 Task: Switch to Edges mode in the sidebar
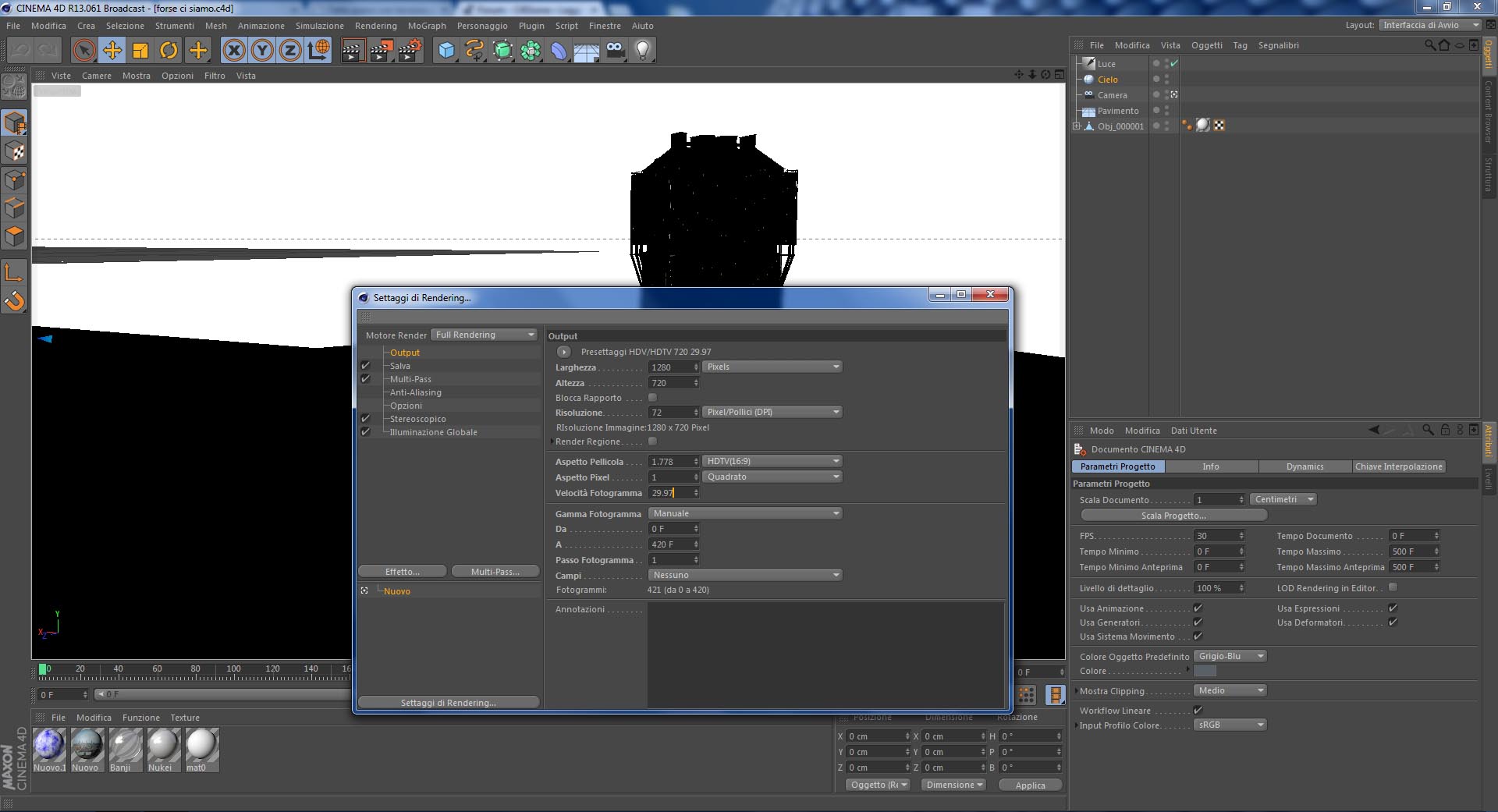(x=15, y=208)
